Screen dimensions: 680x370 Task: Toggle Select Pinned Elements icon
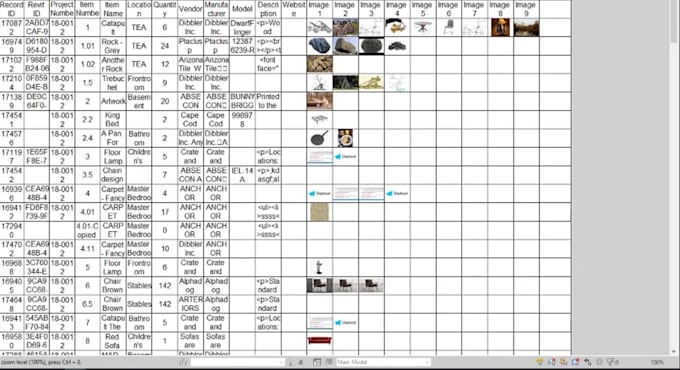(x=563, y=362)
